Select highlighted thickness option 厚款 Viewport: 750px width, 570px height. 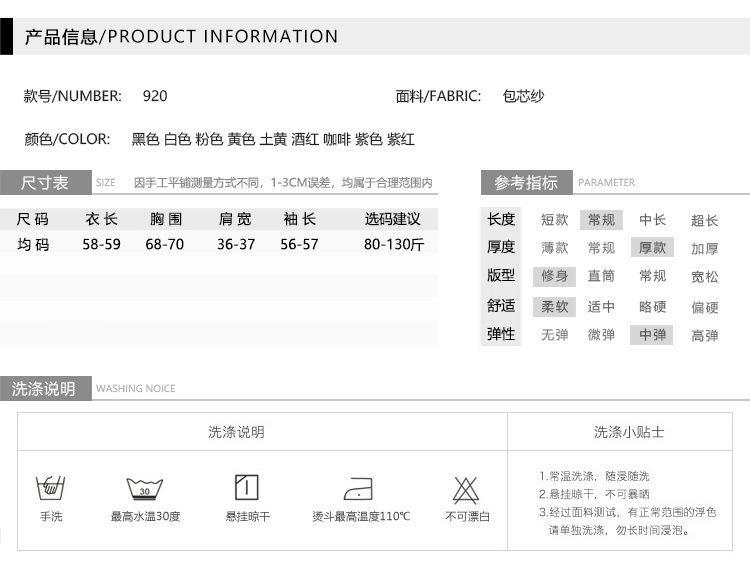click(x=652, y=247)
